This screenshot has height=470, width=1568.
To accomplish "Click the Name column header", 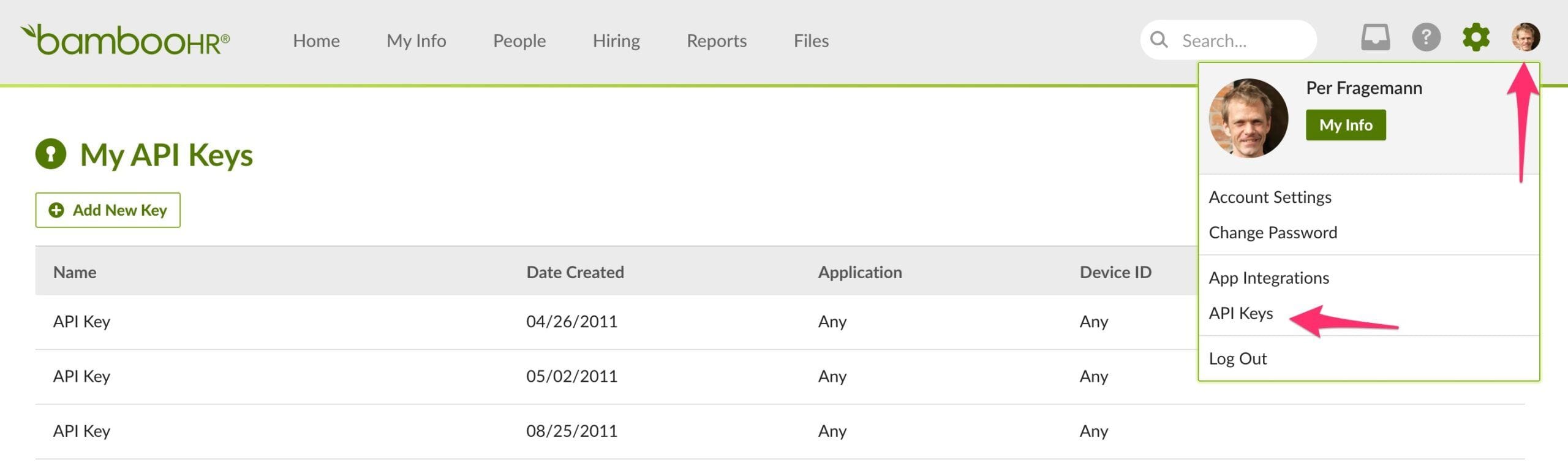I will pos(75,271).
